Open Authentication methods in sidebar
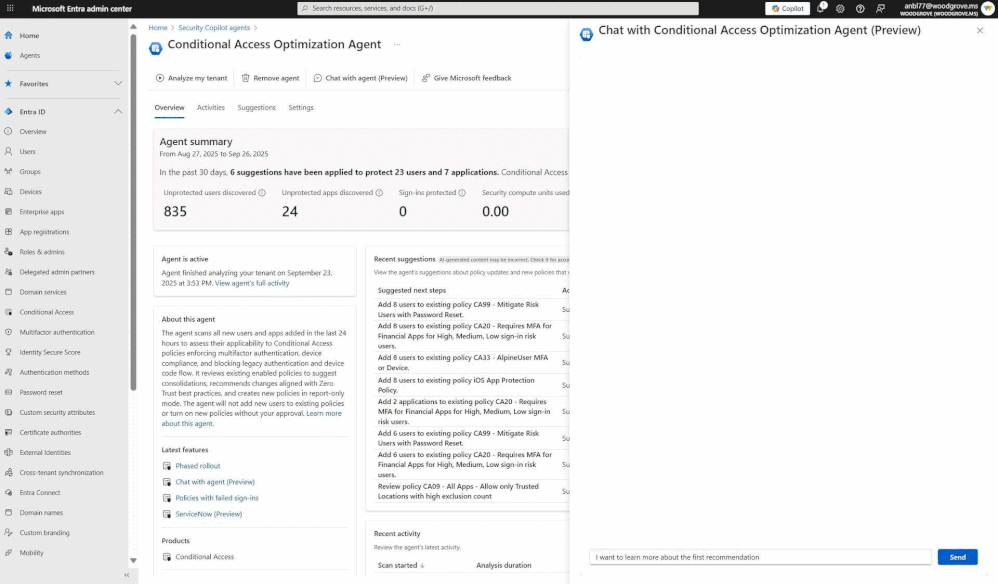This screenshot has width=998, height=584. click(54, 372)
